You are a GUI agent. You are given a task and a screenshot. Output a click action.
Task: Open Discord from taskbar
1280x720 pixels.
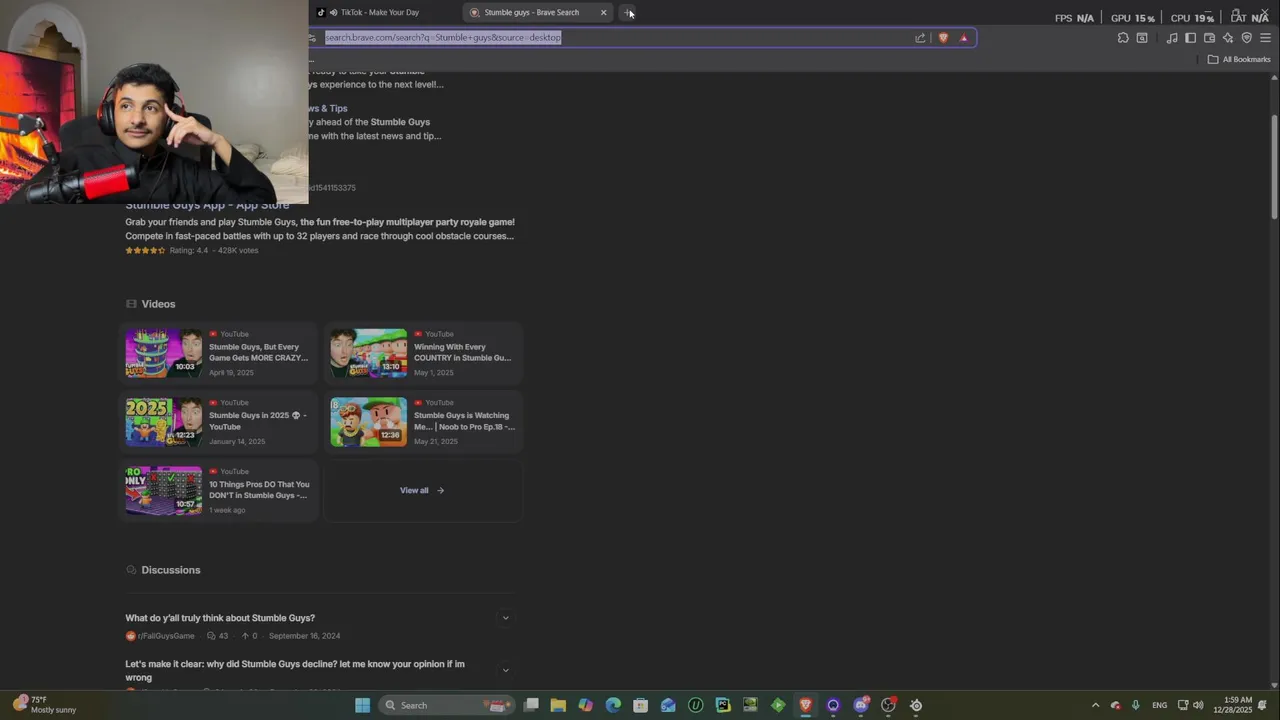tap(861, 705)
